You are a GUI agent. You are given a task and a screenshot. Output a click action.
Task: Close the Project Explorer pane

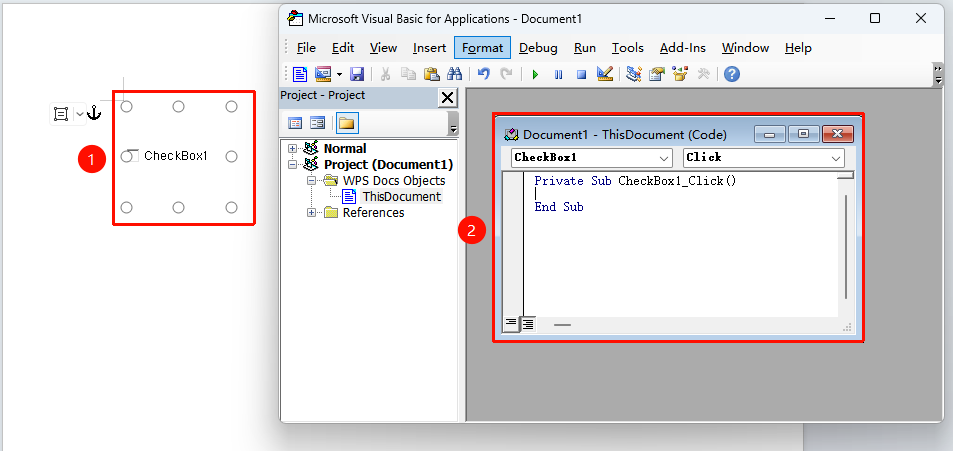tap(447, 97)
